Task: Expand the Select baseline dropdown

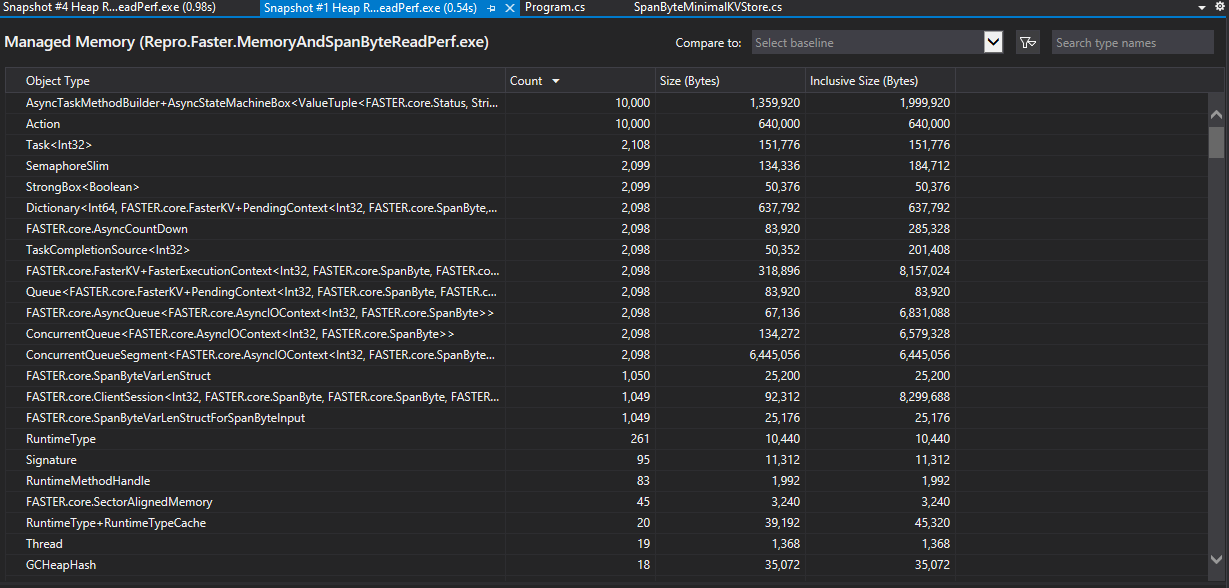Action: [992, 42]
